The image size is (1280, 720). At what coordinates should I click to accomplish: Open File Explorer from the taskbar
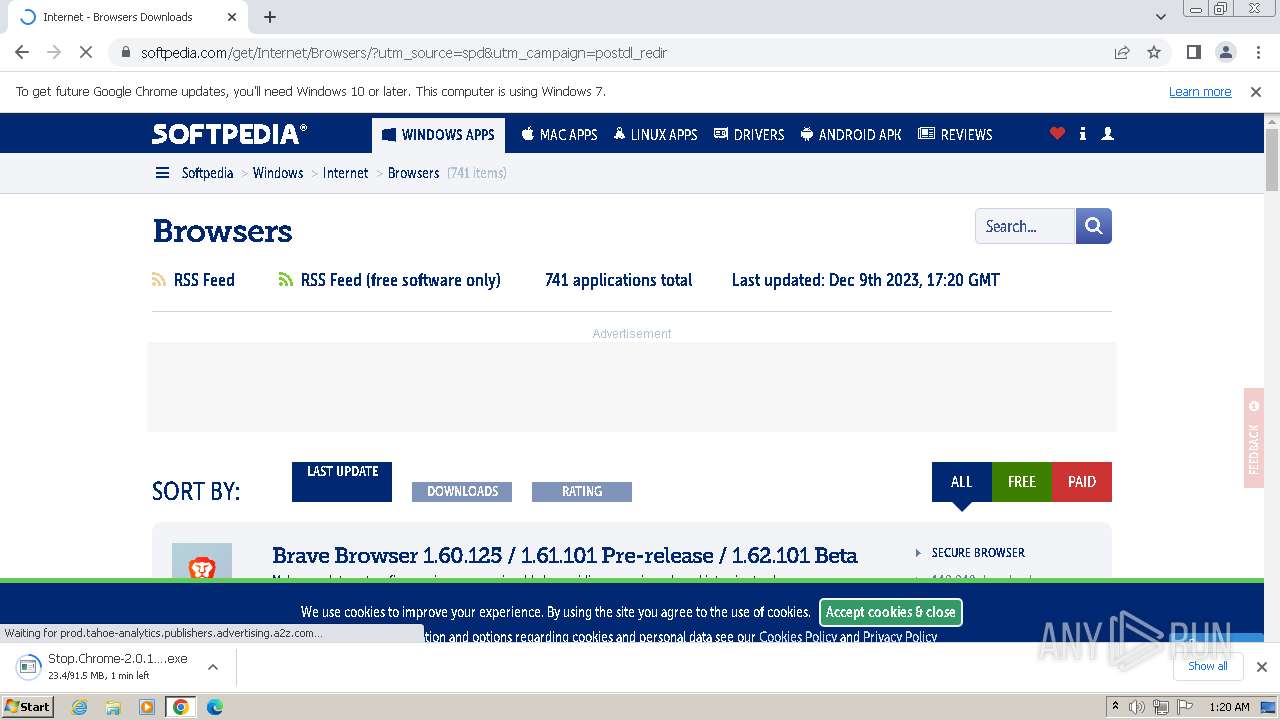tap(113, 707)
